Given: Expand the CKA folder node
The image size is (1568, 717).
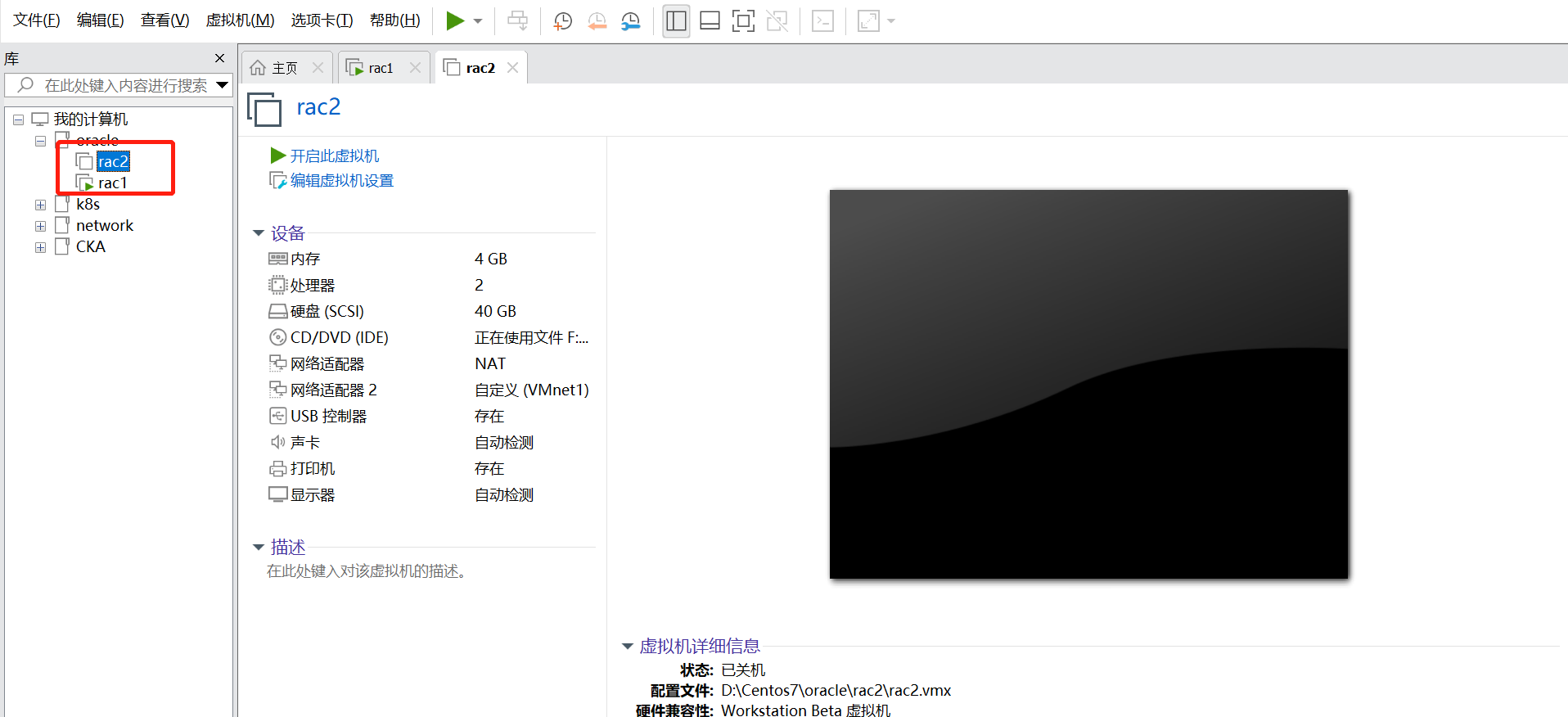Looking at the screenshot, I should [x=40, y=247].
